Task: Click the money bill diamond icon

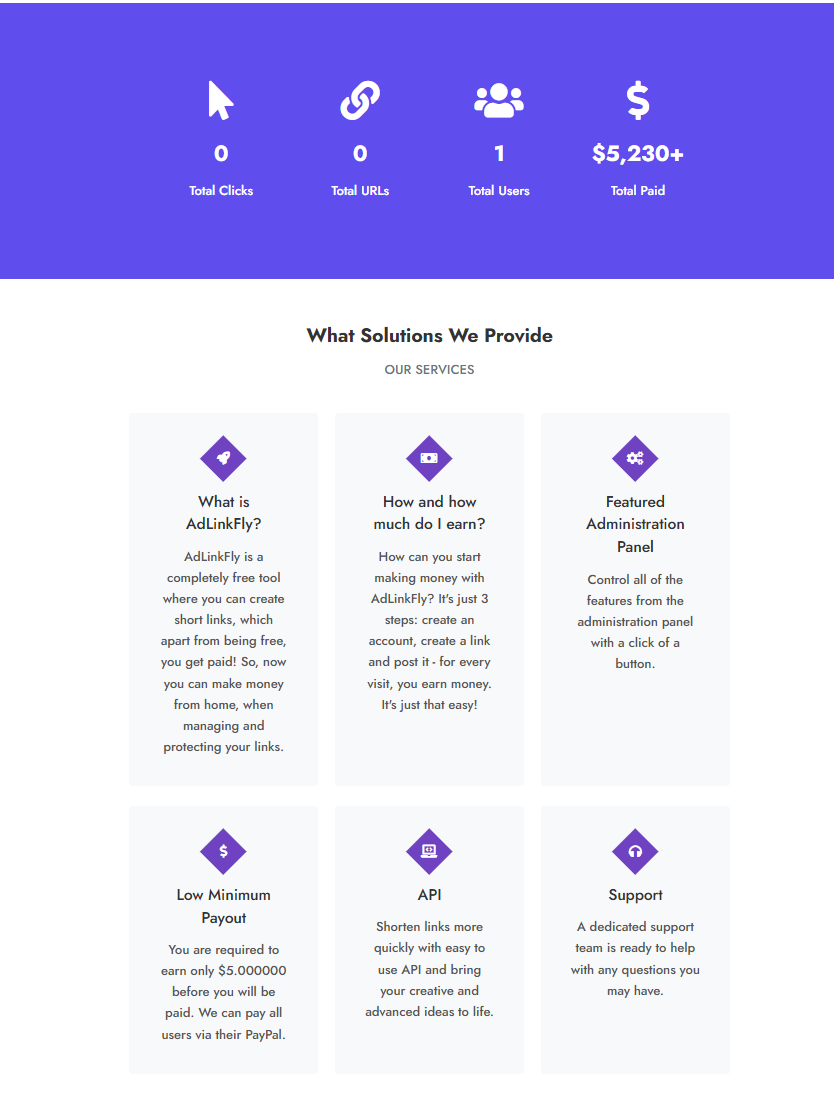Action: (x=429, y=458)
